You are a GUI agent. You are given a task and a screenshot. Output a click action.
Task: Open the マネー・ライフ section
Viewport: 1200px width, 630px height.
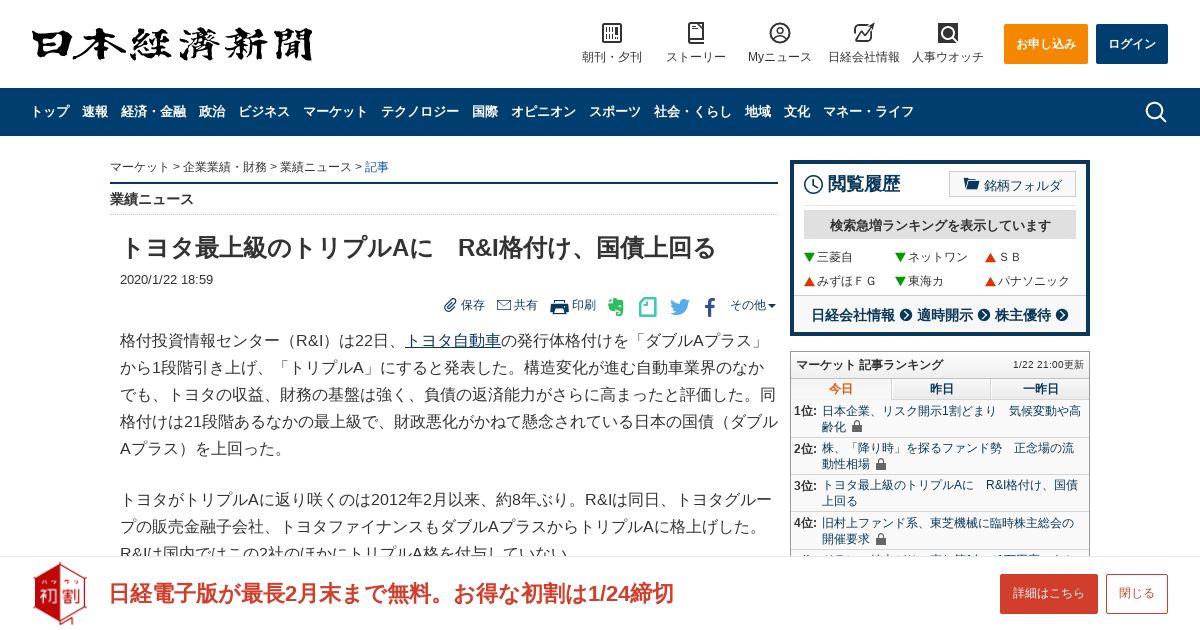point(869,112)
